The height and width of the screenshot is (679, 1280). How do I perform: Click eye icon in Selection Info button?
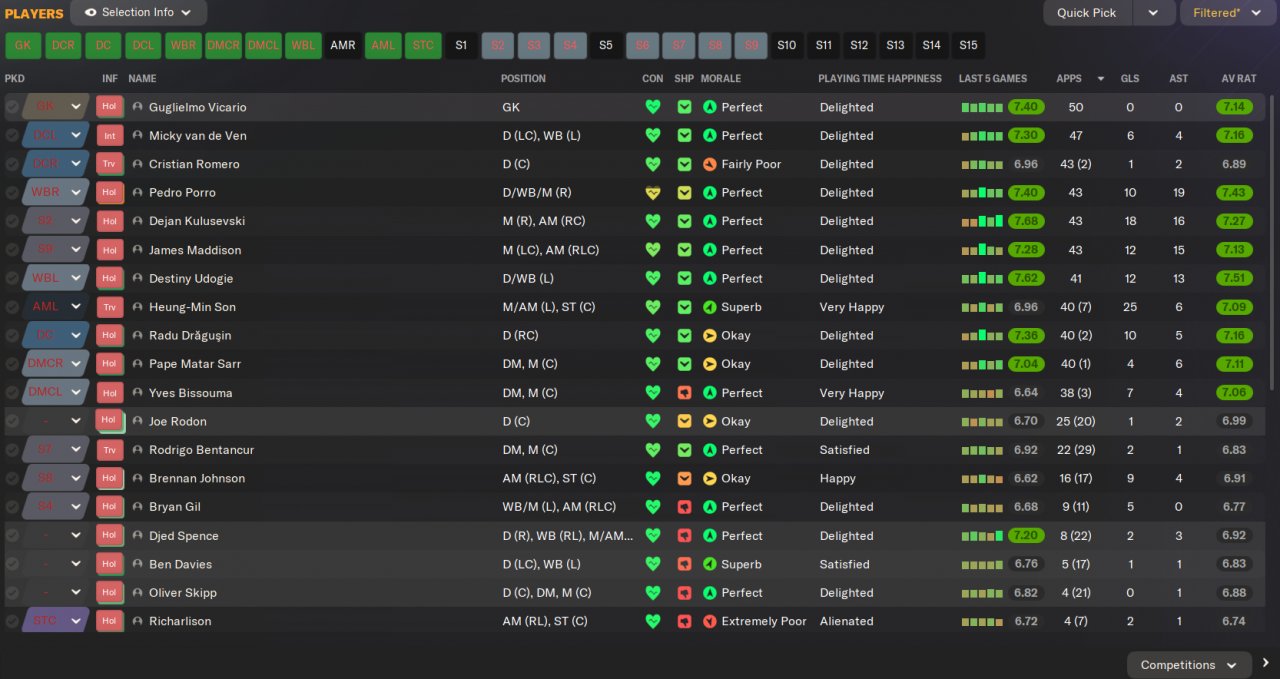pos(91,13)
